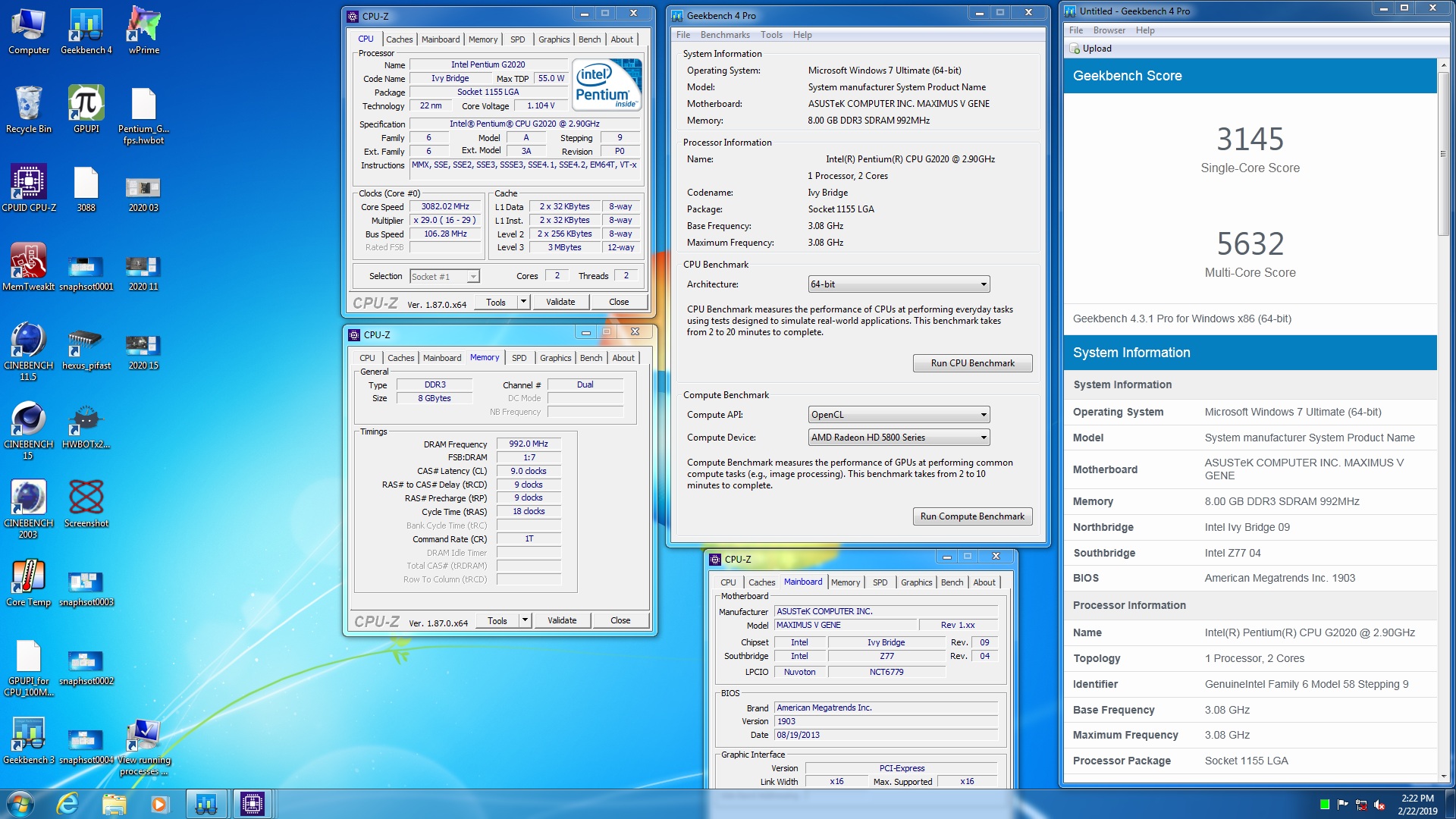Click the Action Center flag tray icon
1456x819 pixels.
pos(1343,805)
